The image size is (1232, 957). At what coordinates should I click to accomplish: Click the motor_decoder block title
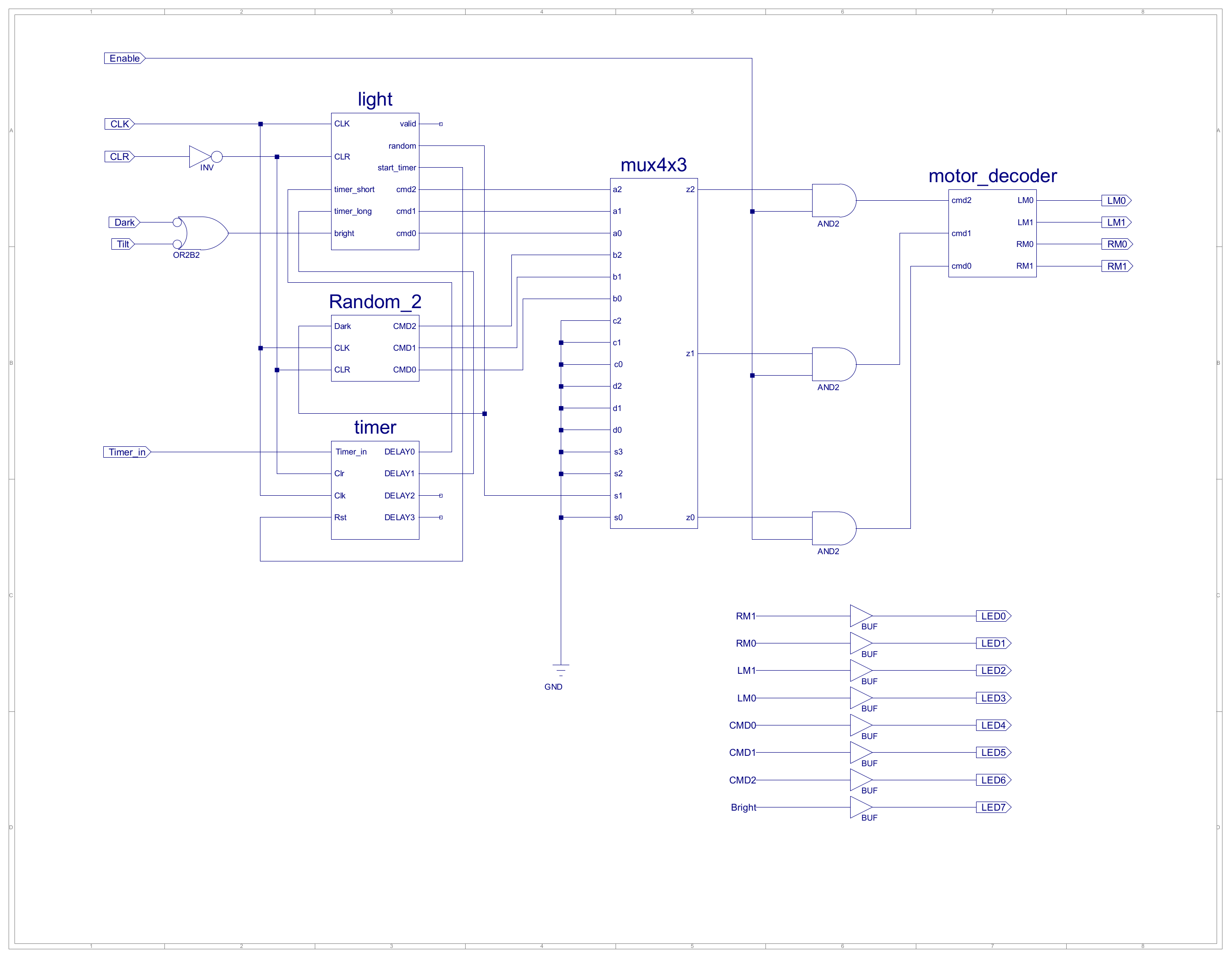[x=992, y=175]
